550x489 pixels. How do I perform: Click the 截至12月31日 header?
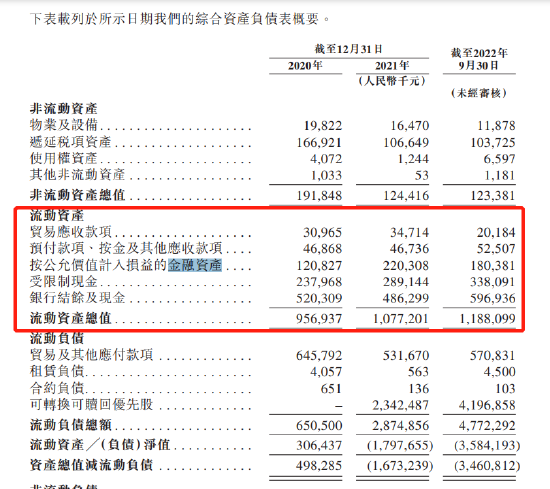[348, 49]
